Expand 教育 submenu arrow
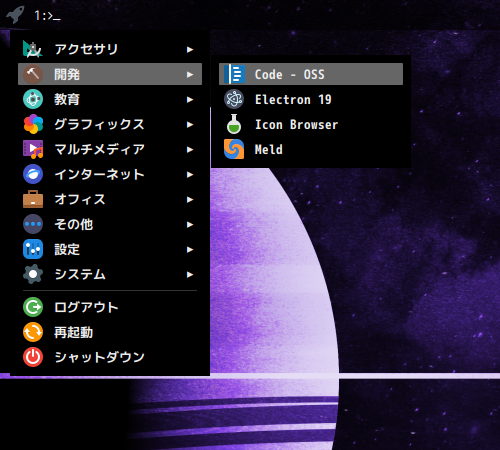The height and width of the screenshot is (450, 500). point(190,99)
